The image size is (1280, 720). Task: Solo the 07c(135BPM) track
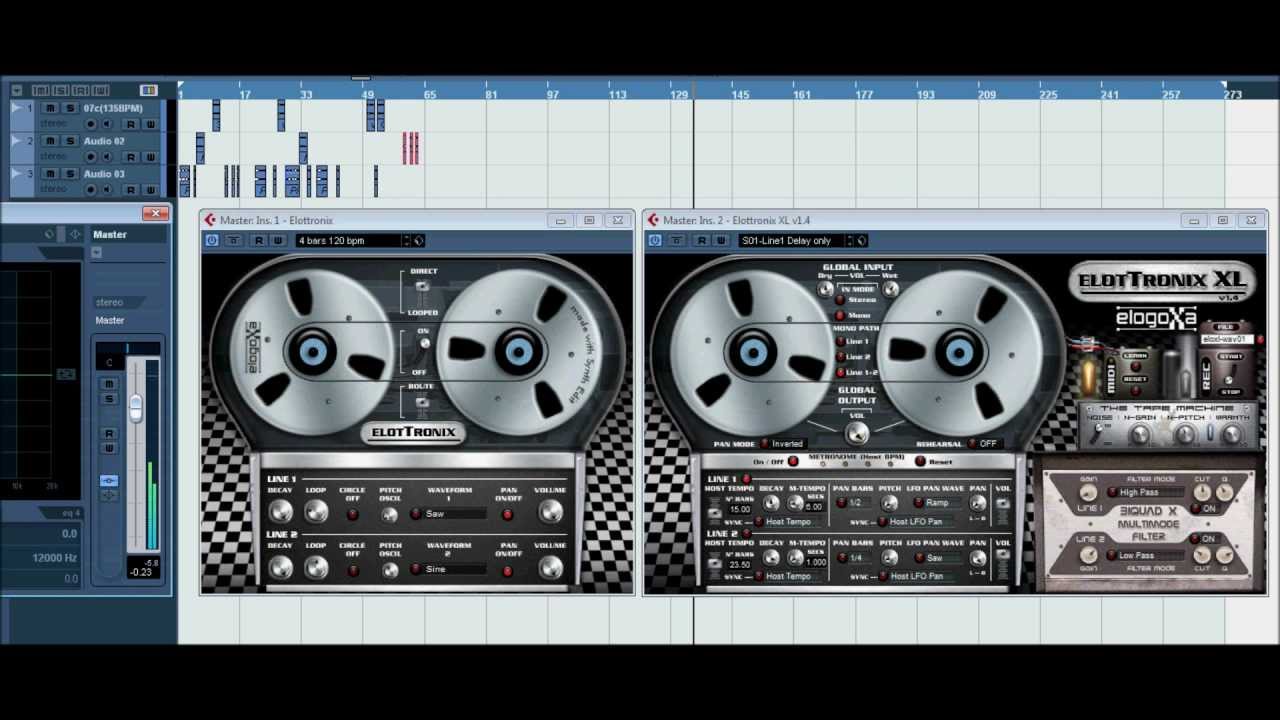point(70,108)
